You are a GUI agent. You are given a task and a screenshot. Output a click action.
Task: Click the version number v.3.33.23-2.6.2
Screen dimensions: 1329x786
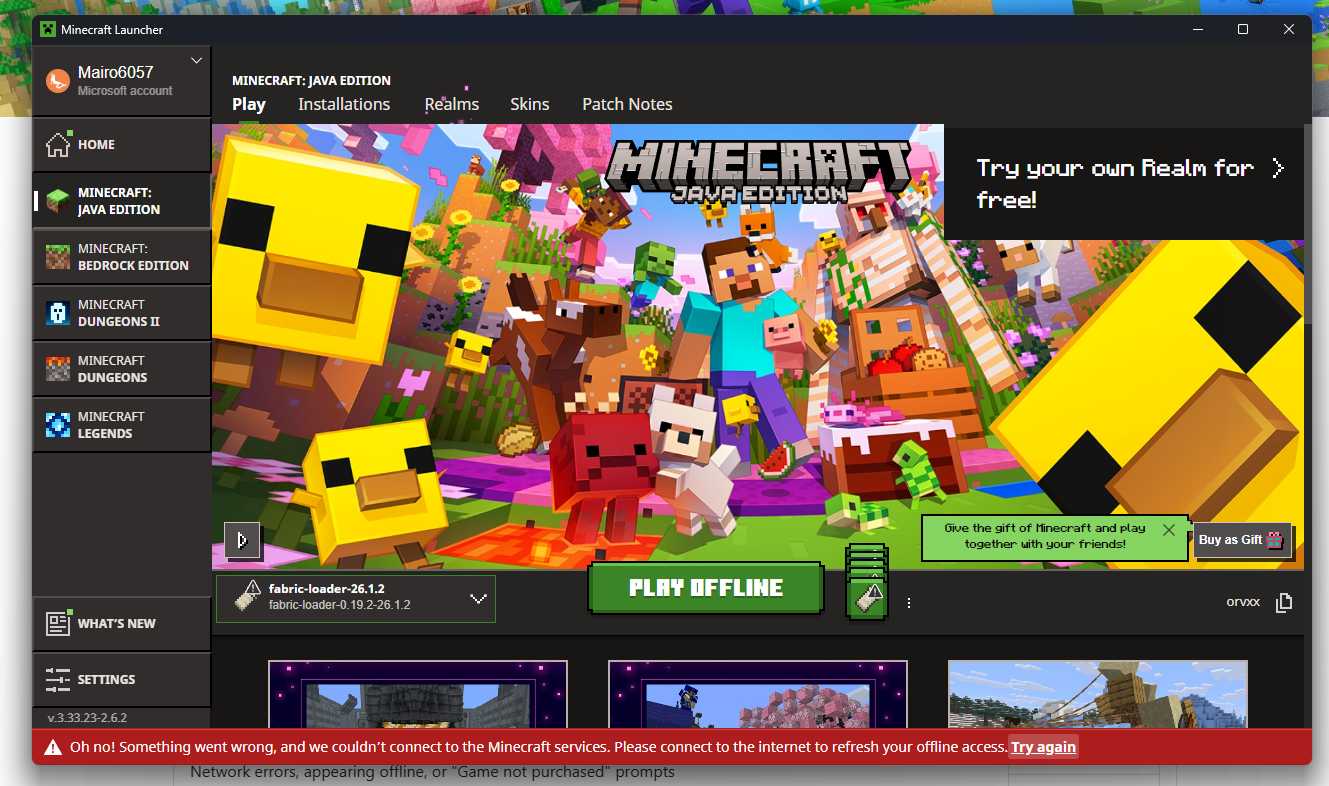click(87, 718)
